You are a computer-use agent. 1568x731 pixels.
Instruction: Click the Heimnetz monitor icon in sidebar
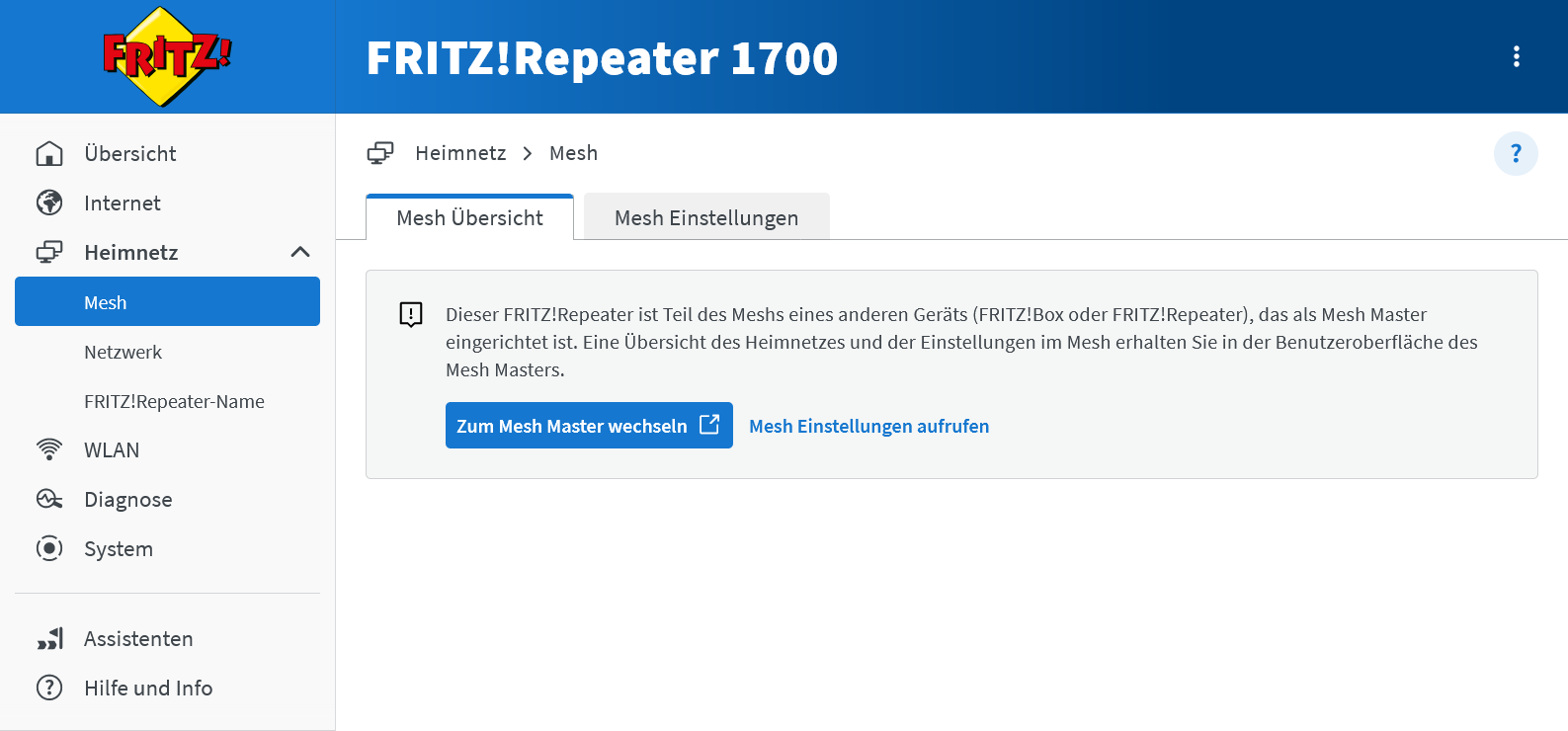tap(49, 252)
